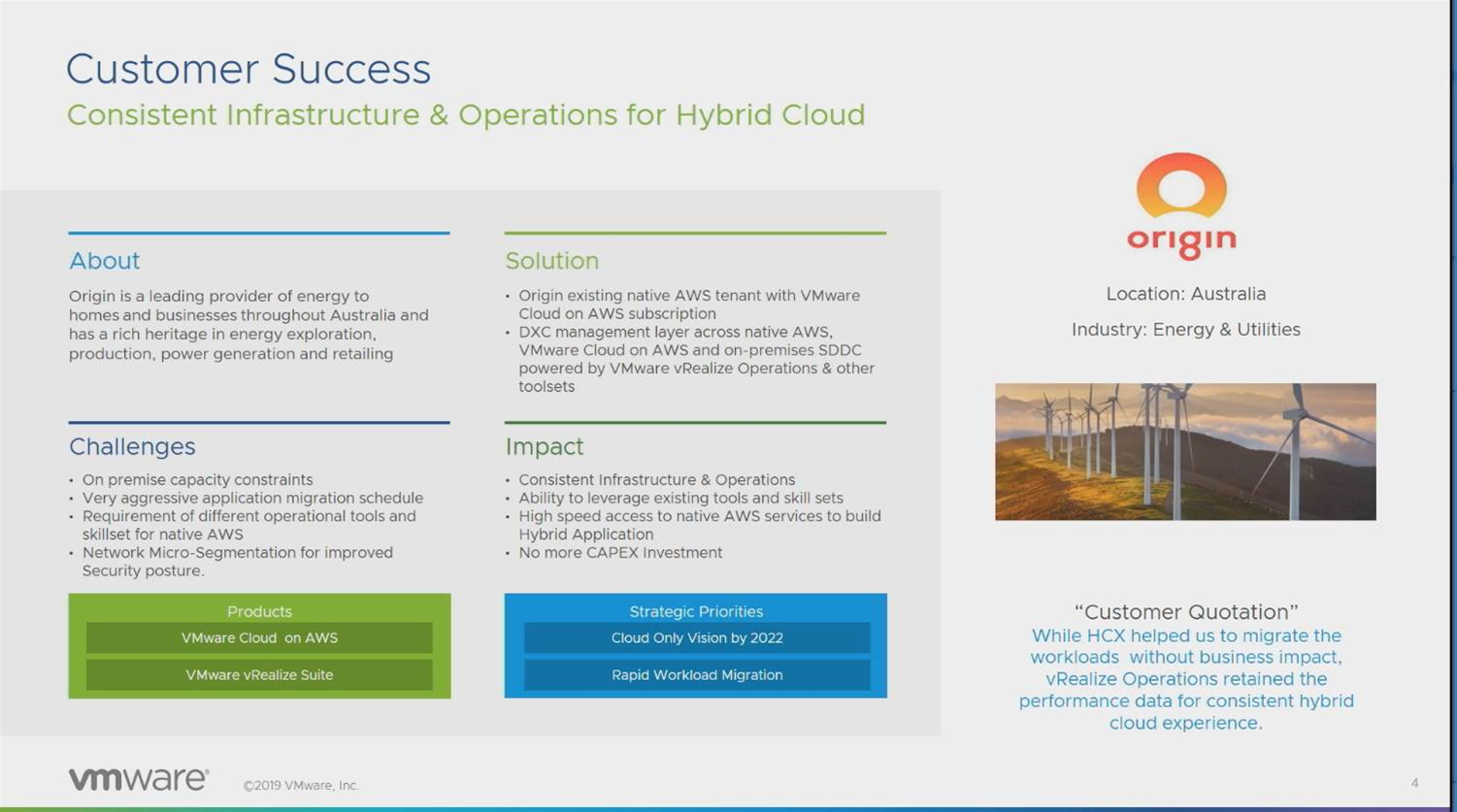Click the VMware Cloud on AWS product box
Viewport: 1457px width, 812px height.
(259, 637)
